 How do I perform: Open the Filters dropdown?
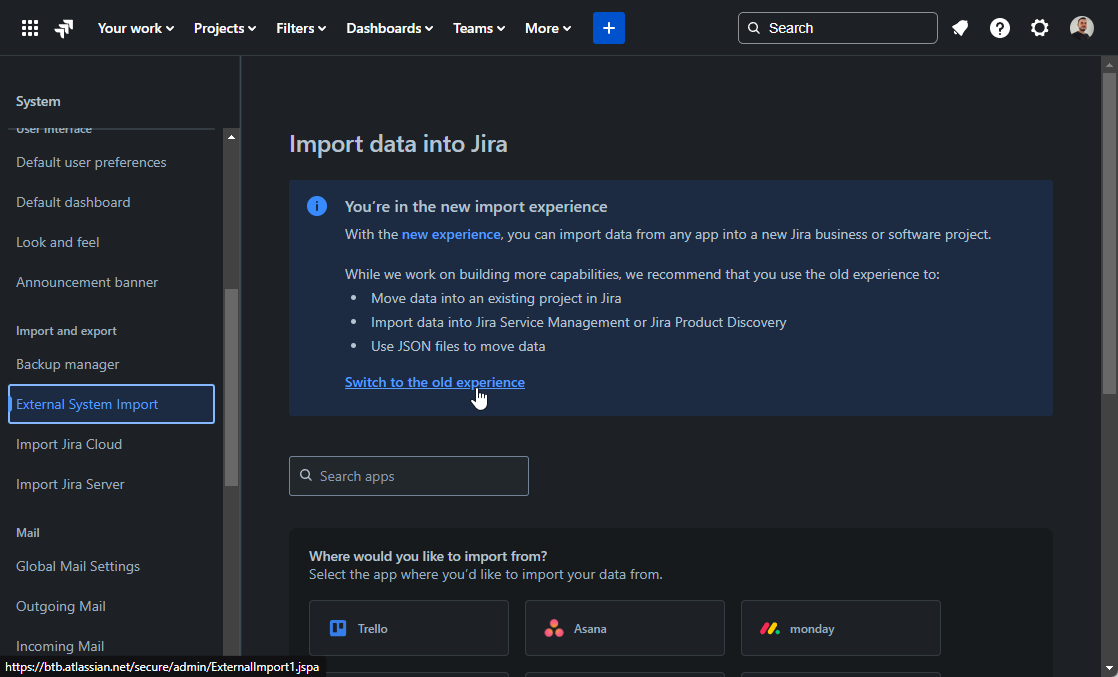click(x=300, y=28)
